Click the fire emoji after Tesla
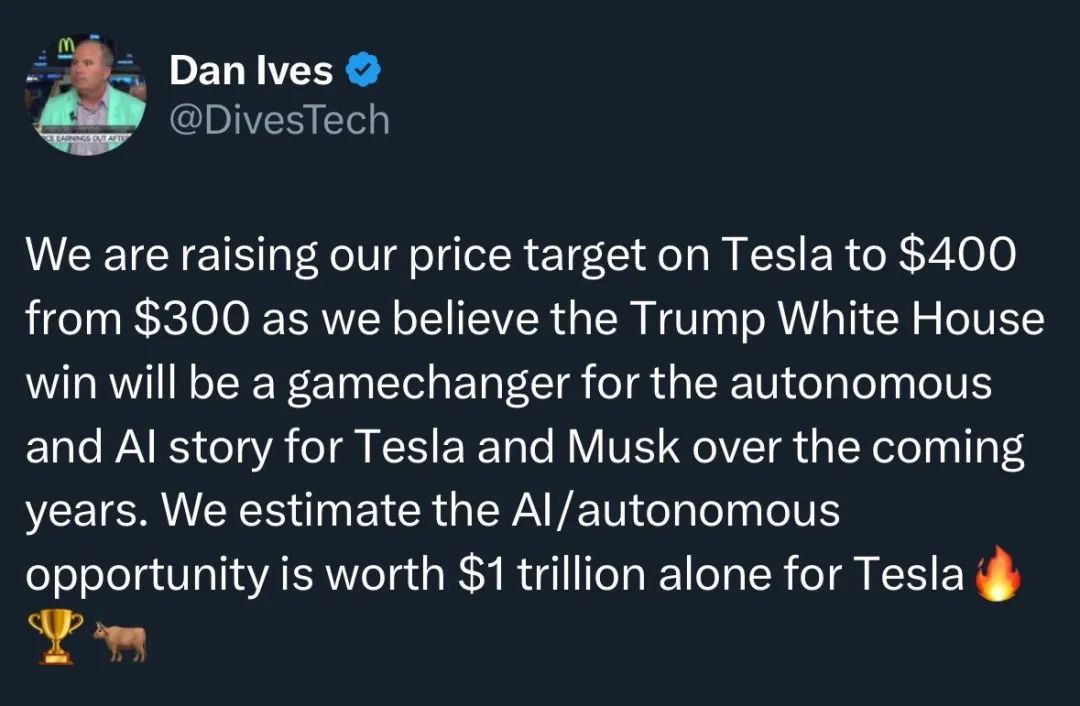Image resolution: width=1080 pixels, height=706 pixels. point(997,573)
